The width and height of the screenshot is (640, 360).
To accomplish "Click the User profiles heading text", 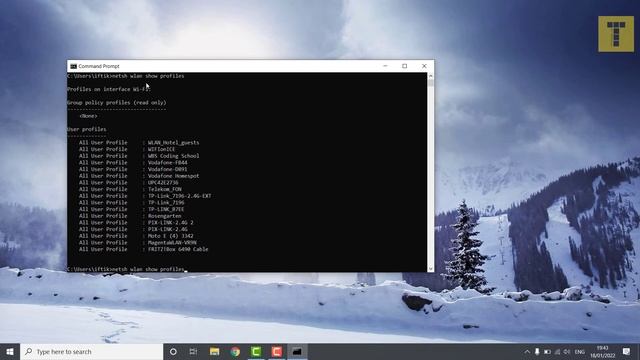I will coord(87,129).
